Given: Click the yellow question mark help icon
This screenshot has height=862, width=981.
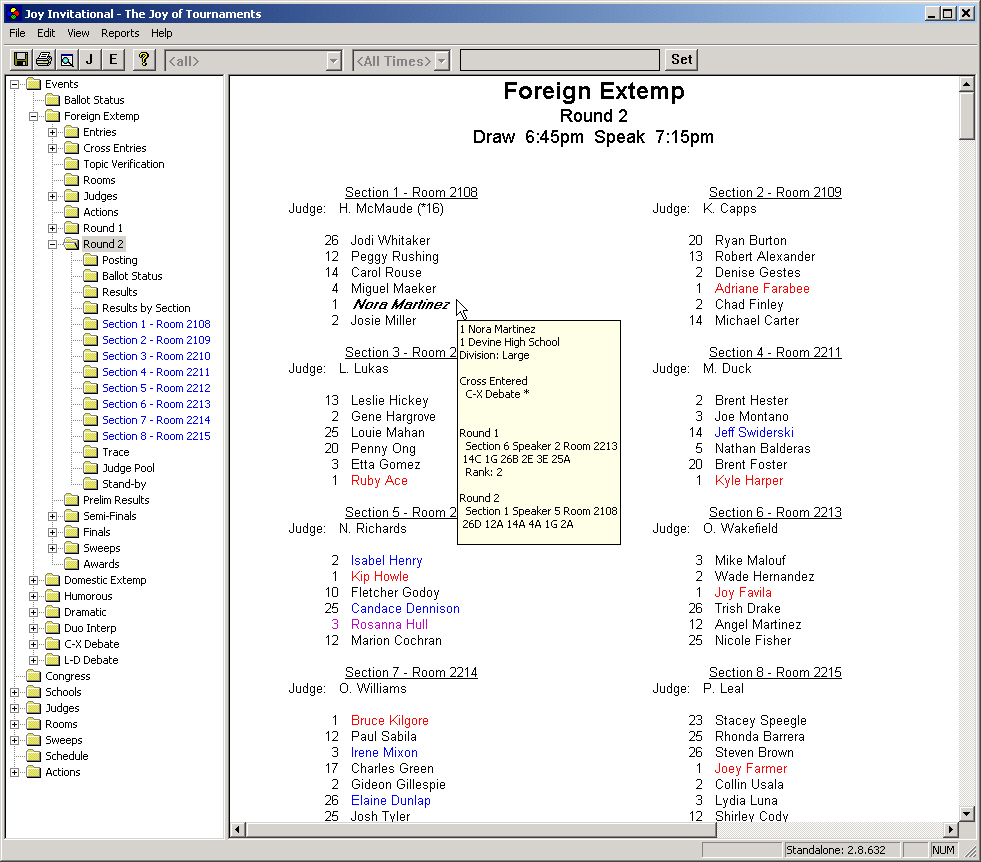Looking at the screenshot, I should coord(143,60).
